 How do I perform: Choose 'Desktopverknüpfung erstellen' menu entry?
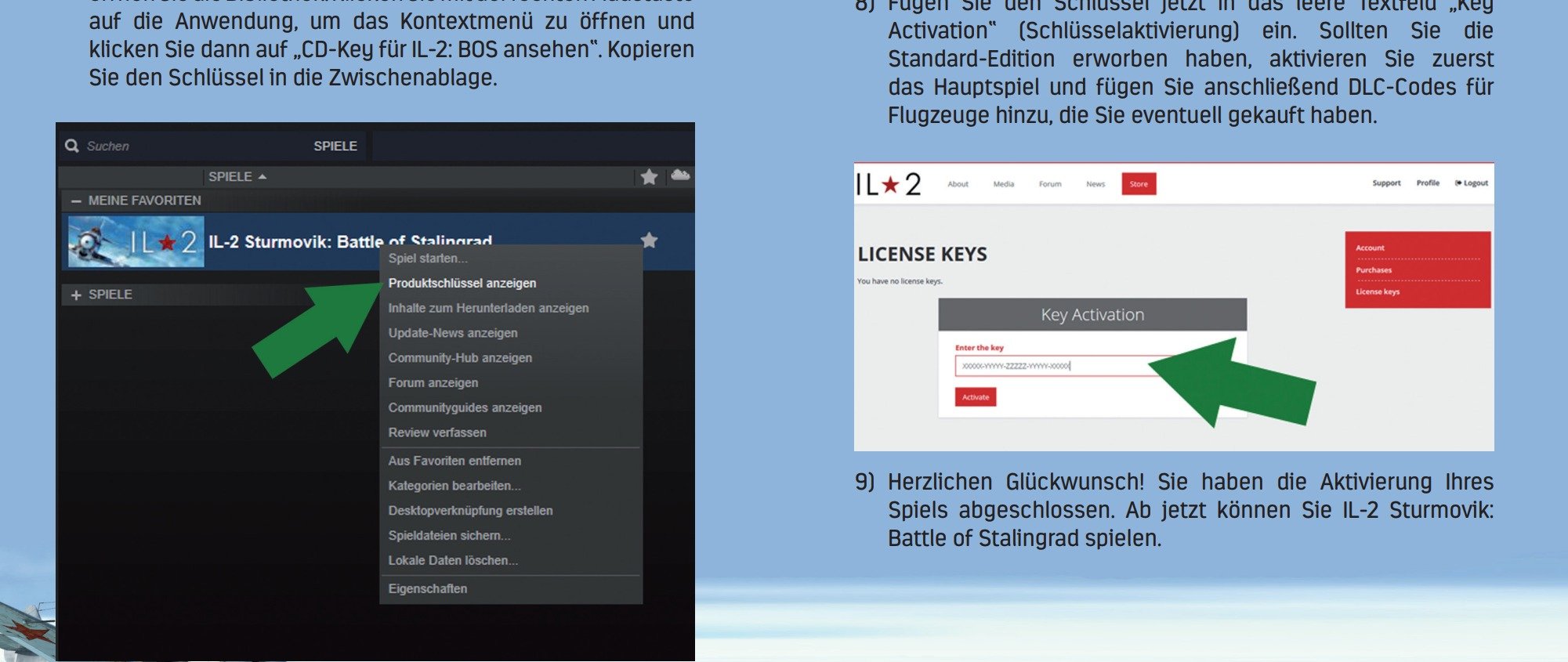470,511
